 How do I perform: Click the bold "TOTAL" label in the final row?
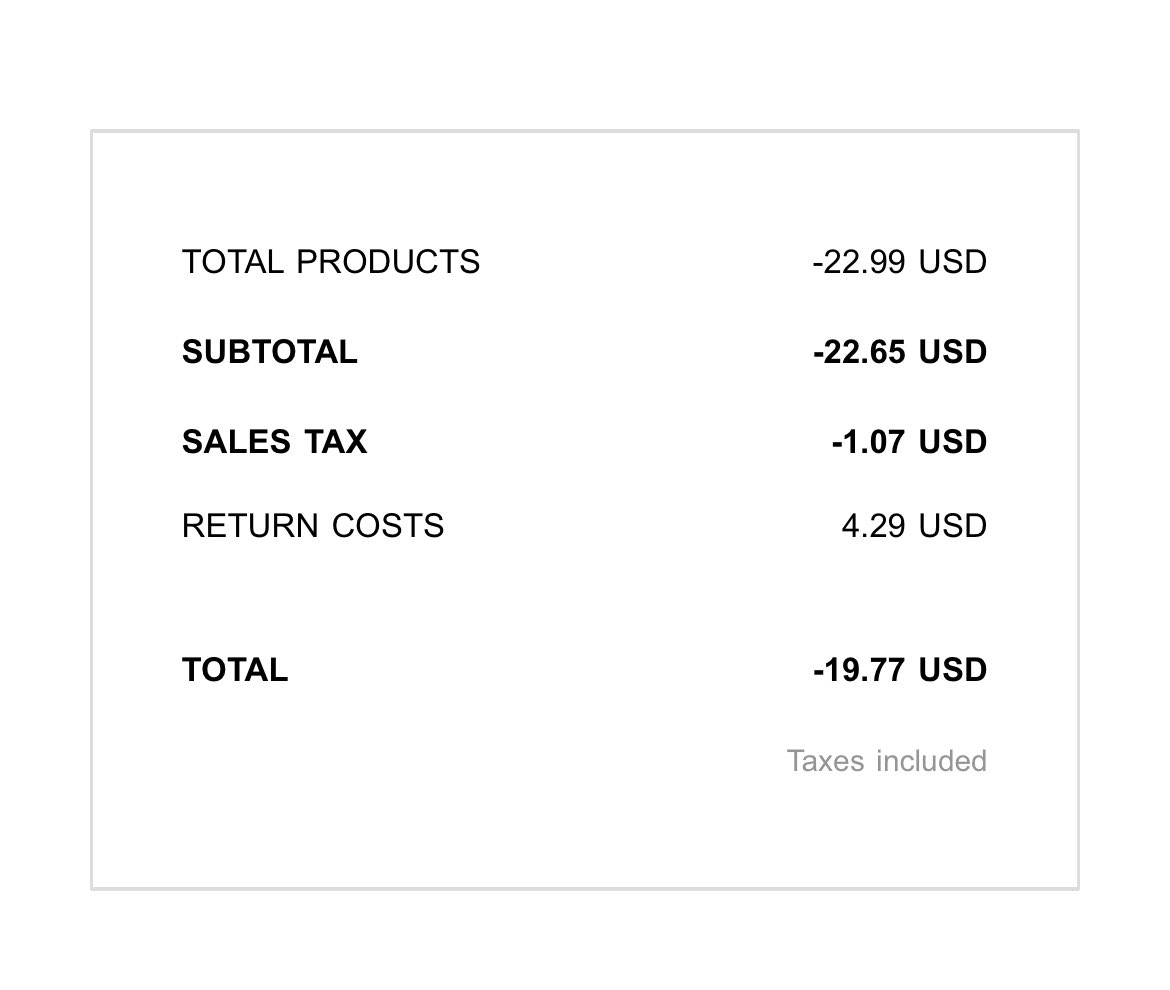click(x=234, y=670)
